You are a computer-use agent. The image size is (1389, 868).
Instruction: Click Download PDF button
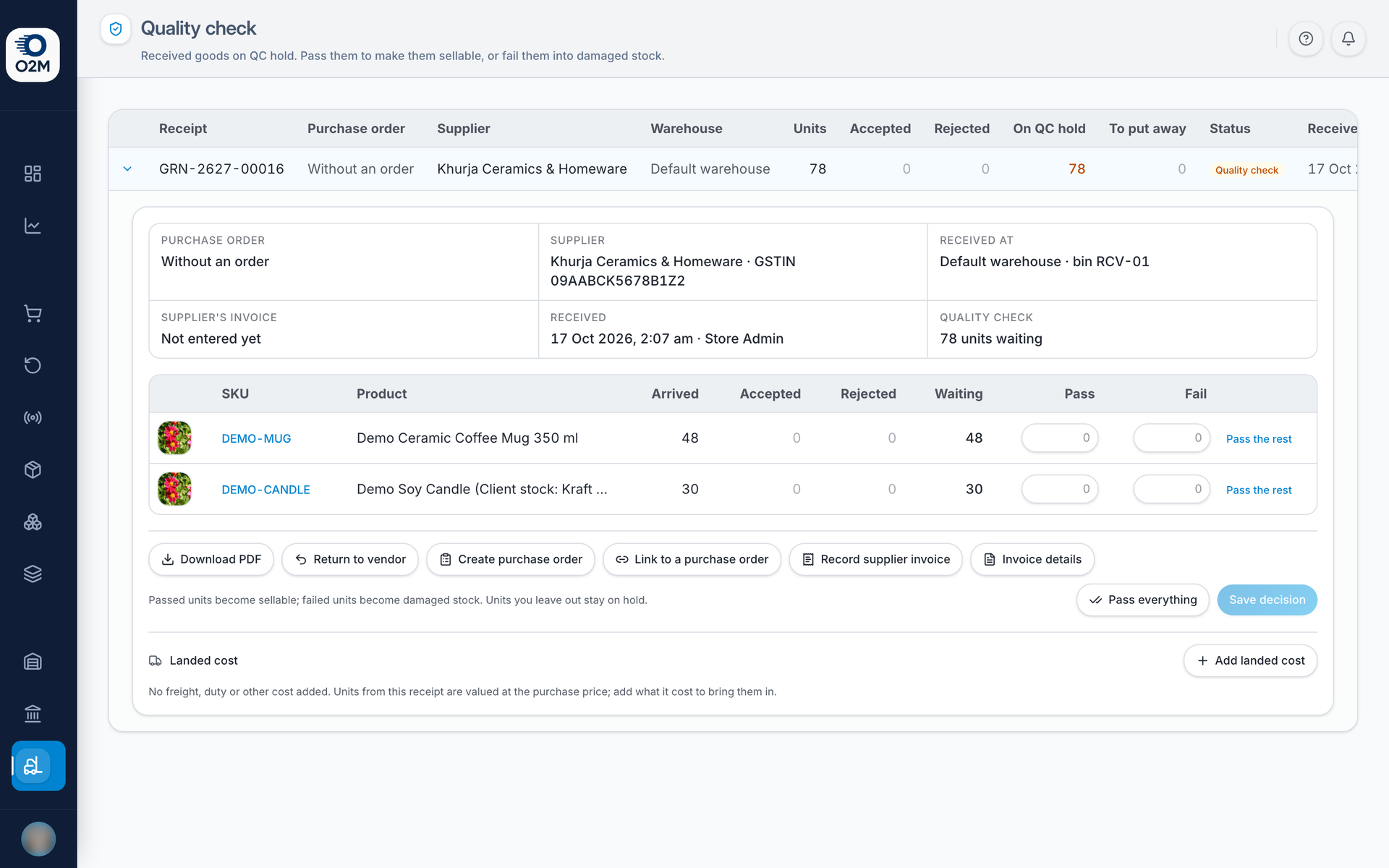pos(211,559)
